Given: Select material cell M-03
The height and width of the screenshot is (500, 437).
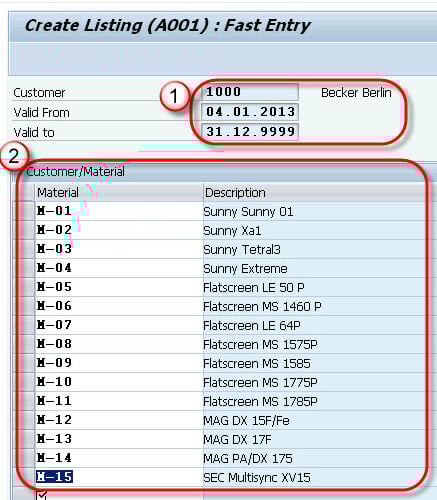Looking at the screenshot, I should (119, 249).
